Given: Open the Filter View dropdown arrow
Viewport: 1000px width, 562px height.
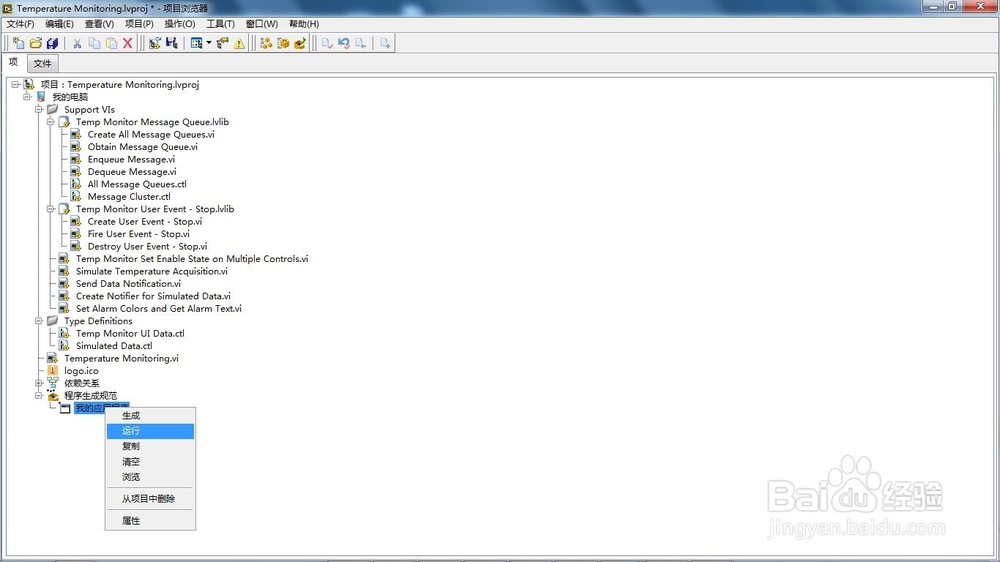Looking at the screenshot, I should tap(209, 43).
